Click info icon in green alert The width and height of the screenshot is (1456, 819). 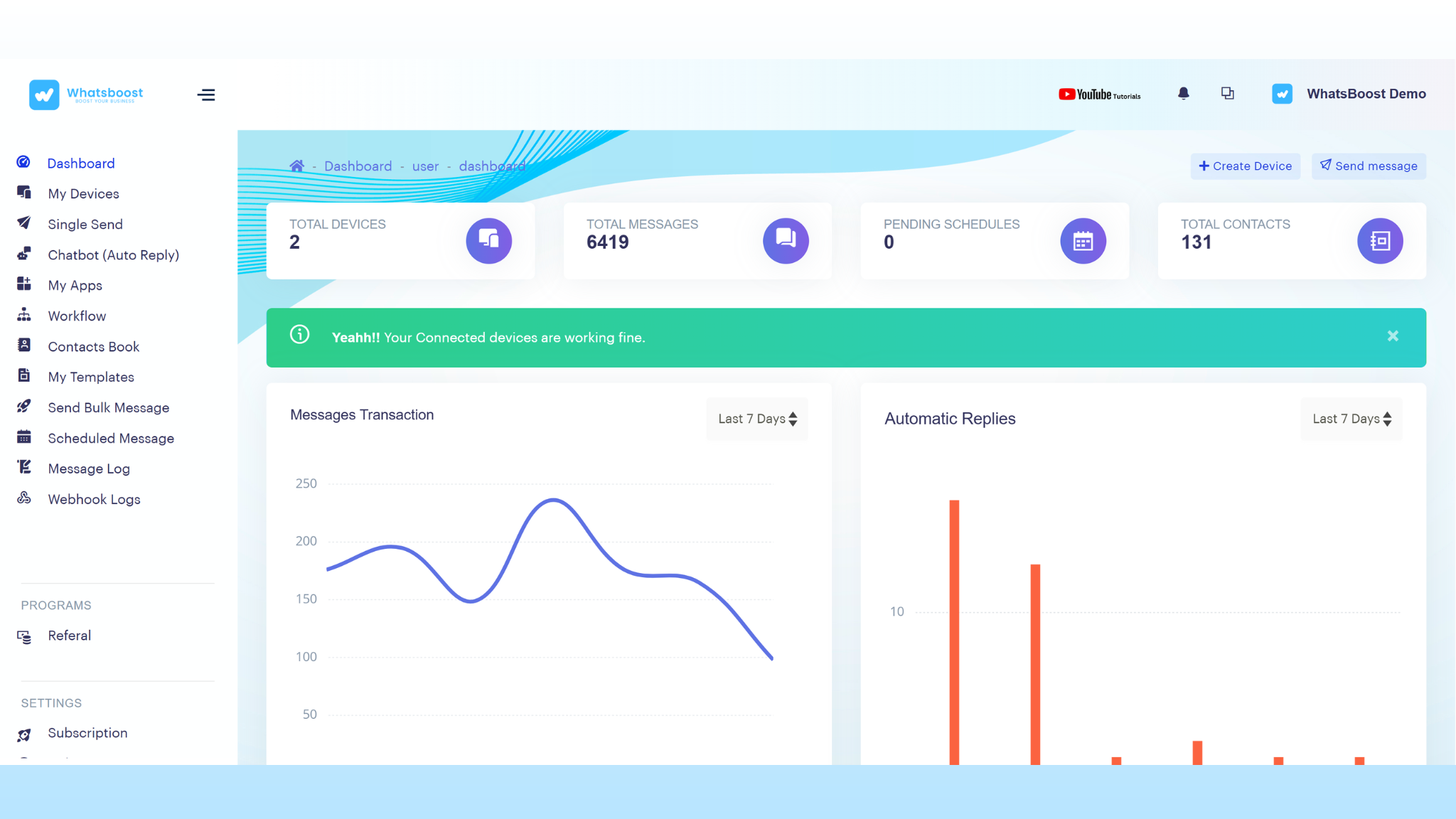(300, 335)
